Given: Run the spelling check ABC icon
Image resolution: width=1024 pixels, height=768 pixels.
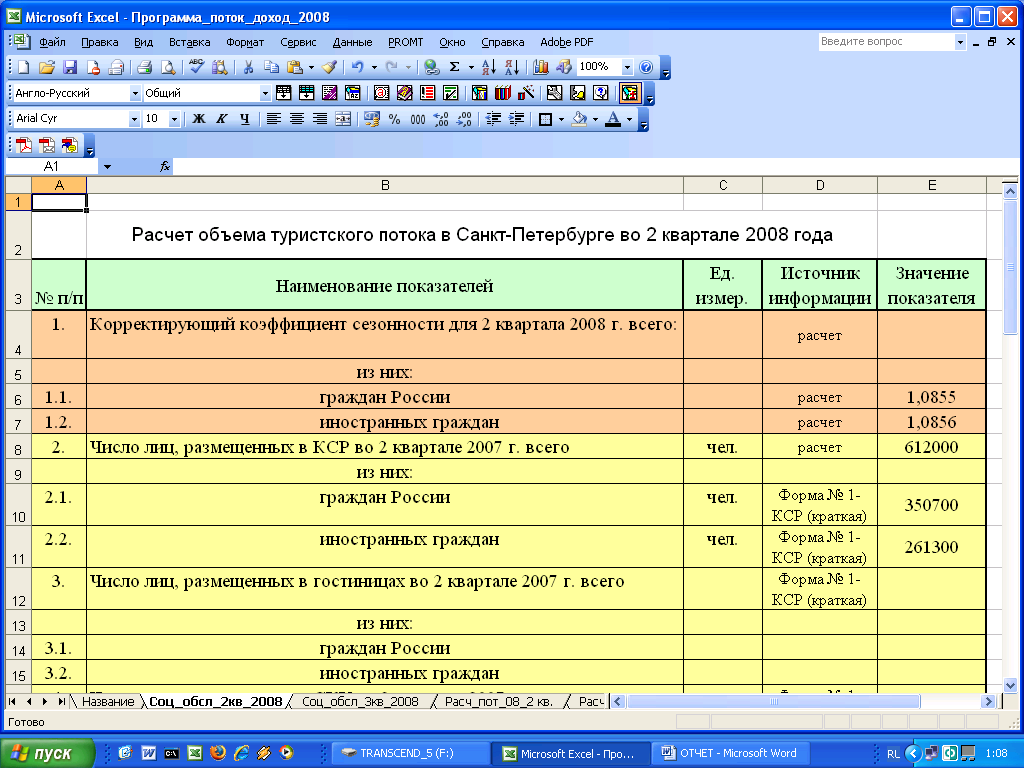Looking at the screenshot, I should [197, 67].
